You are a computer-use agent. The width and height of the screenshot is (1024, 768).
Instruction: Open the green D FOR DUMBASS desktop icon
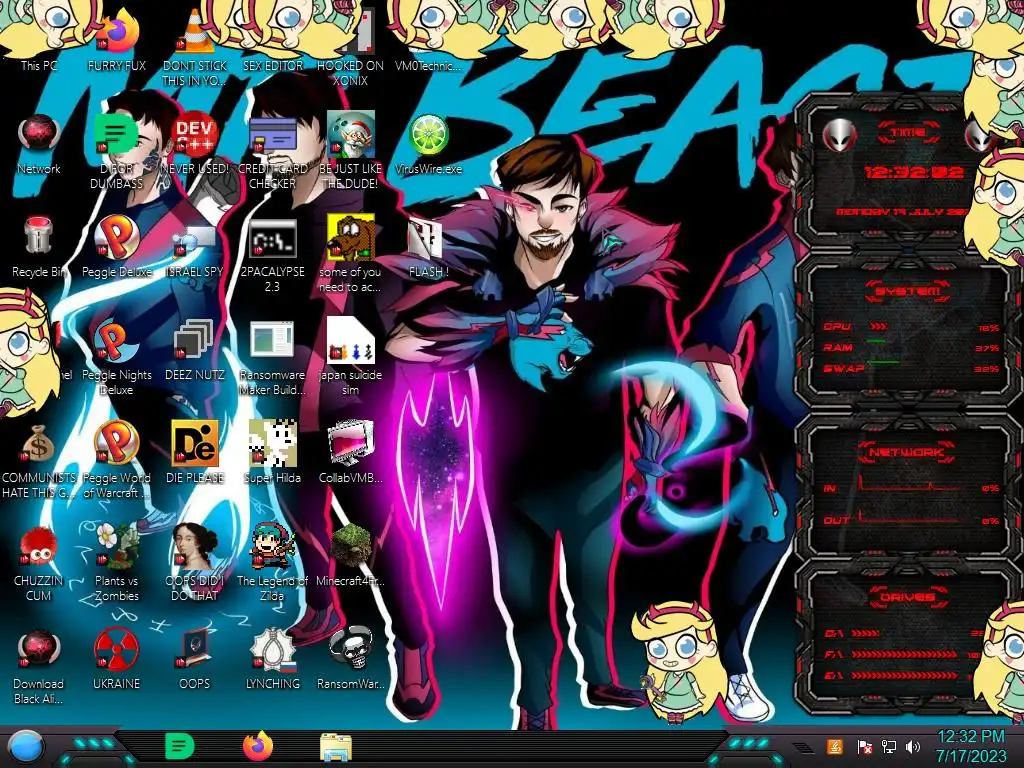point(117,150)
